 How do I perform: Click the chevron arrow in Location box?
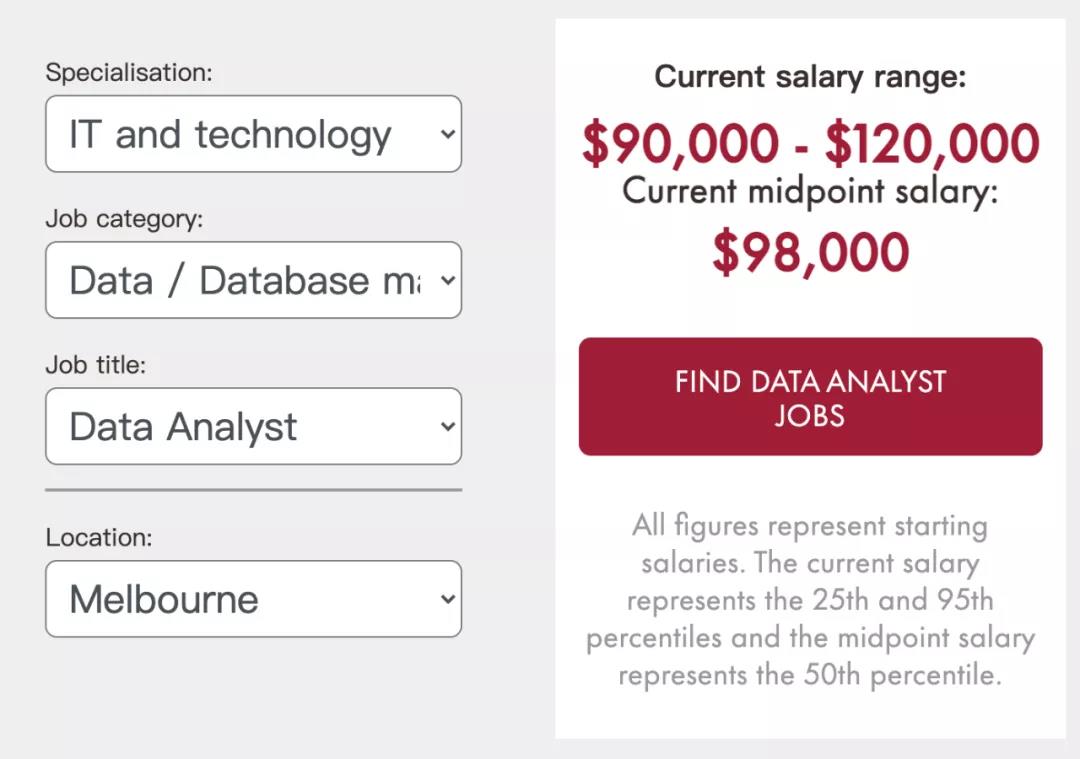[448, 599]
